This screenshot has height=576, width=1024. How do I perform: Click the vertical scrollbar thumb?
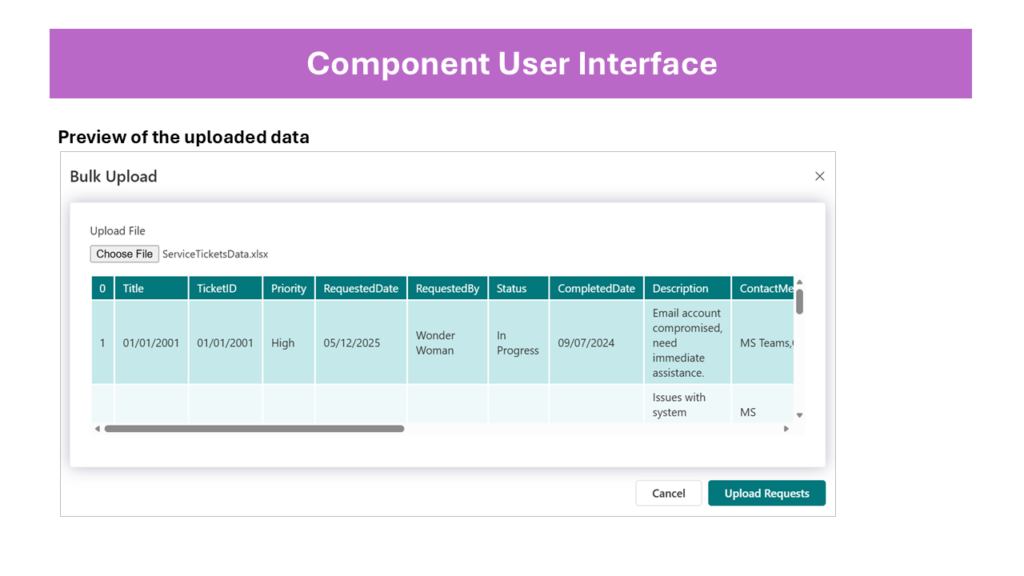pos(799,301)
